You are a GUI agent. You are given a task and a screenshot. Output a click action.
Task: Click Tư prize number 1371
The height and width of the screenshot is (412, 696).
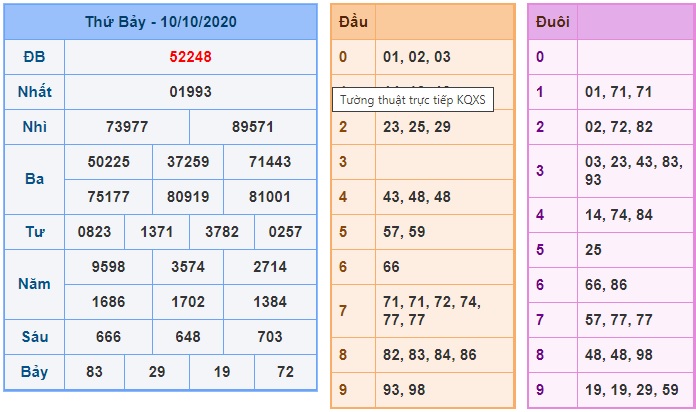(x=157, y=232)
